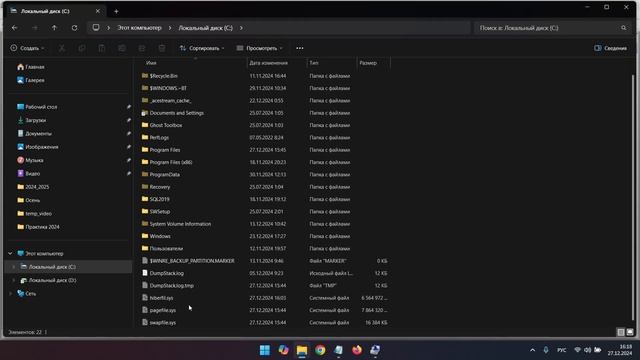
Task: Click the microphone tray icon
Action: tap(546, 350)
